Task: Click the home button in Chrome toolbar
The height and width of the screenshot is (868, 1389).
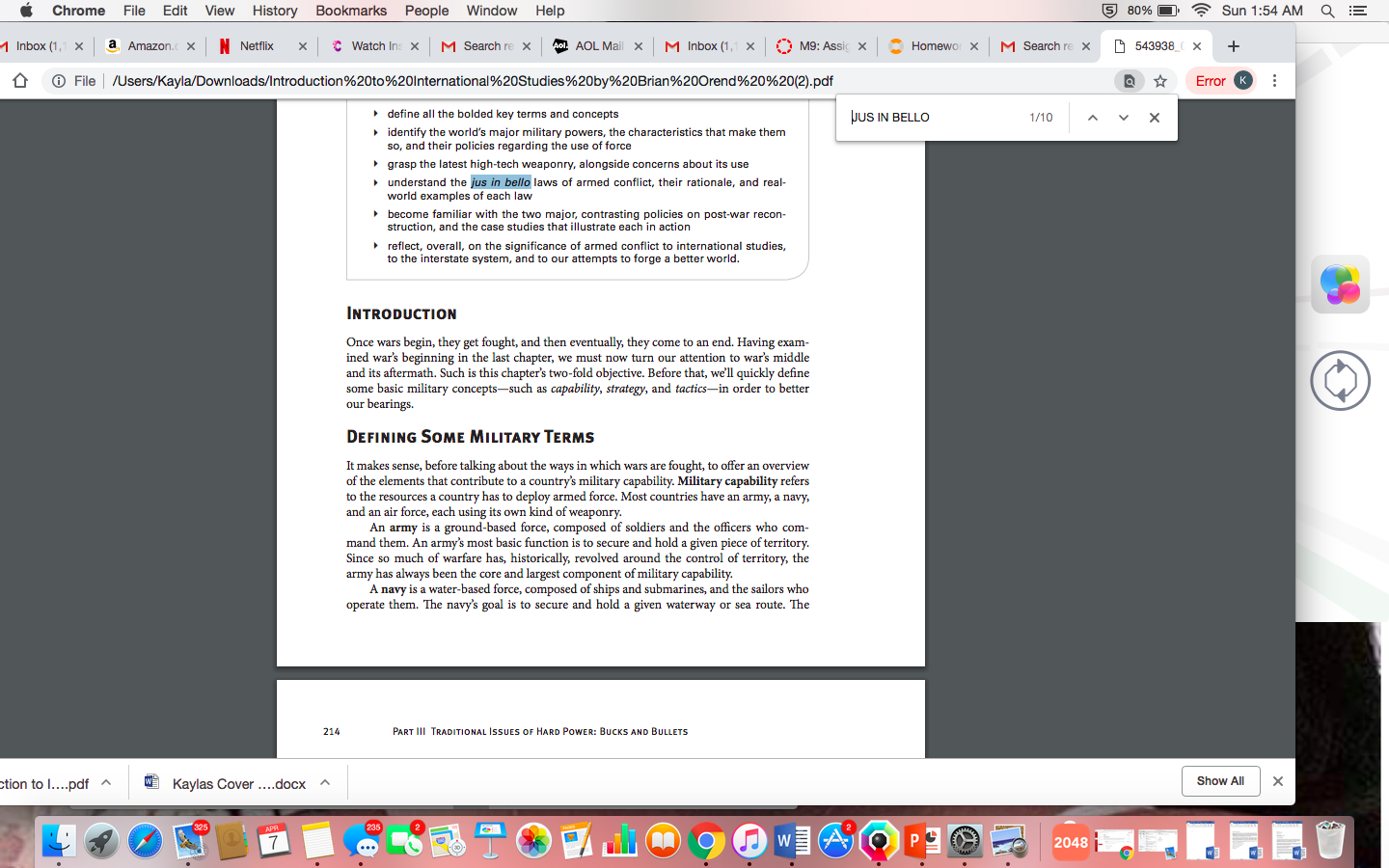Action: click(20, 81)
